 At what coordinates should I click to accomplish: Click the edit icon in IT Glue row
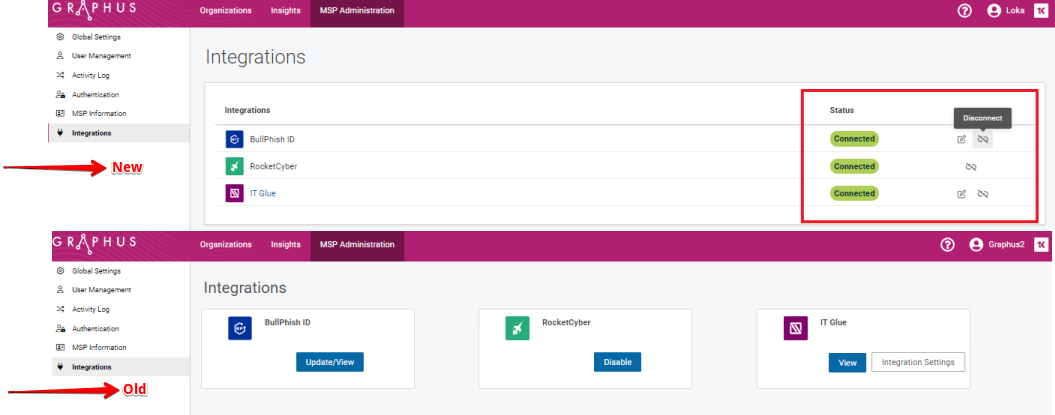(x=961, y=194)
